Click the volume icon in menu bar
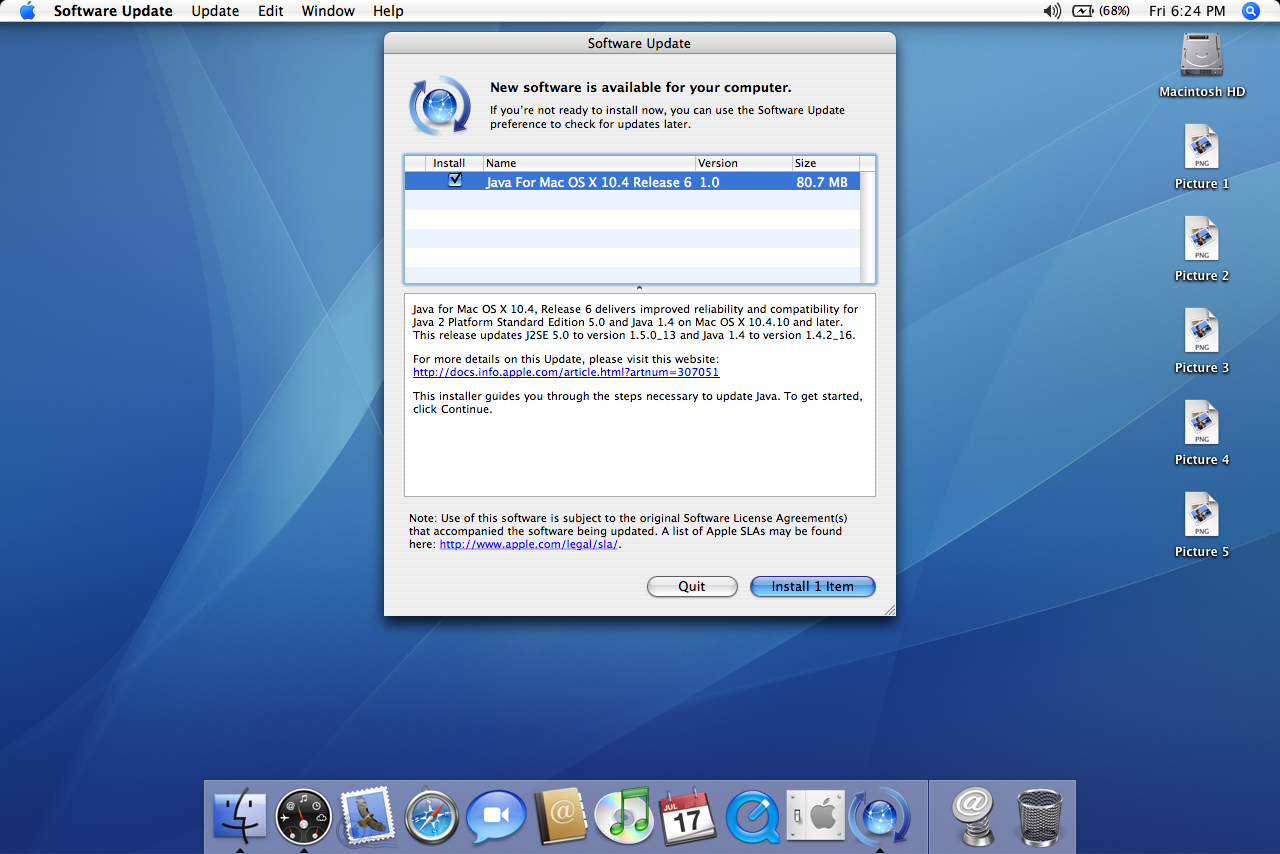Viewport: 1280px width, 854px height. point(1052,11)
